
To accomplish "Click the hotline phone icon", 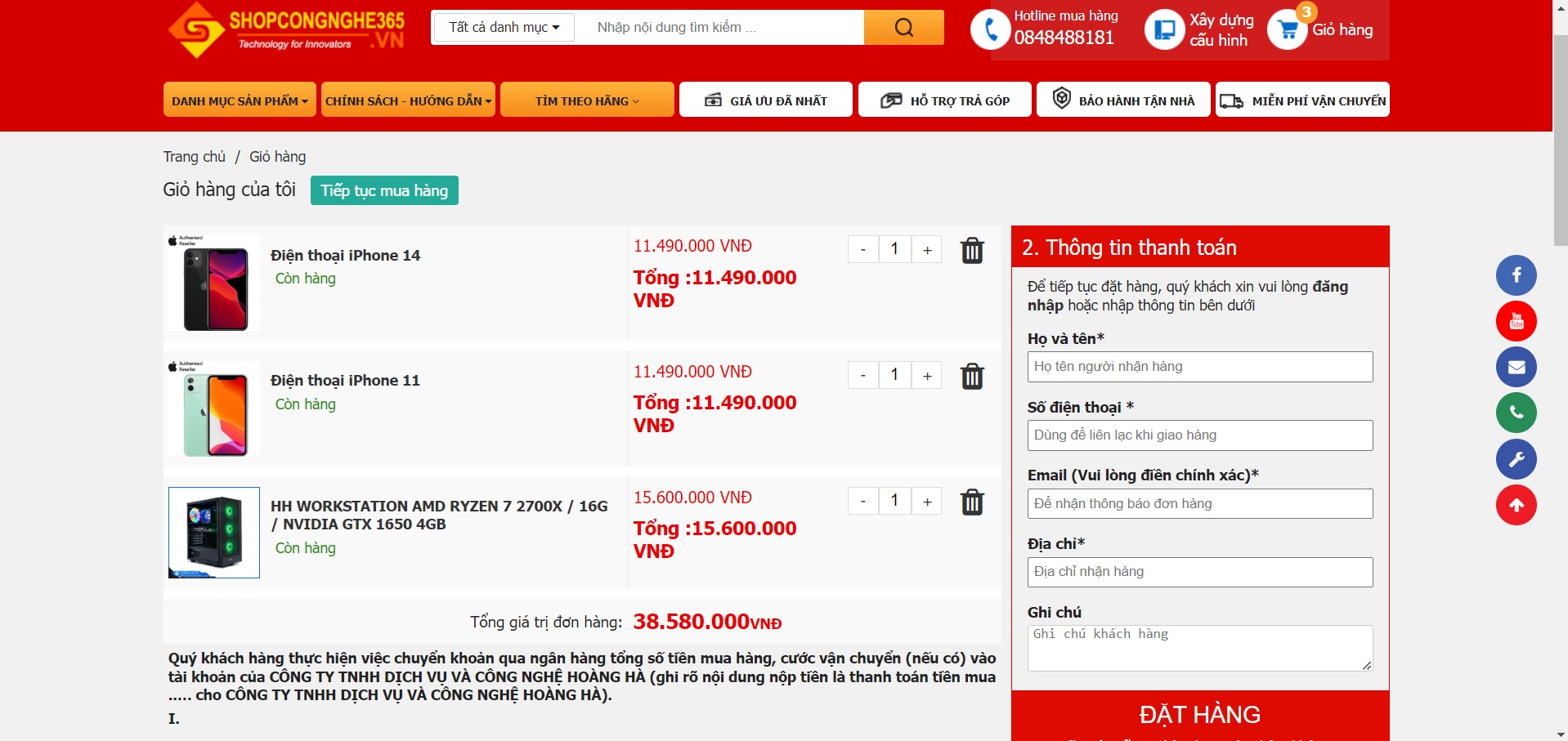I will (x=990, y=30).
